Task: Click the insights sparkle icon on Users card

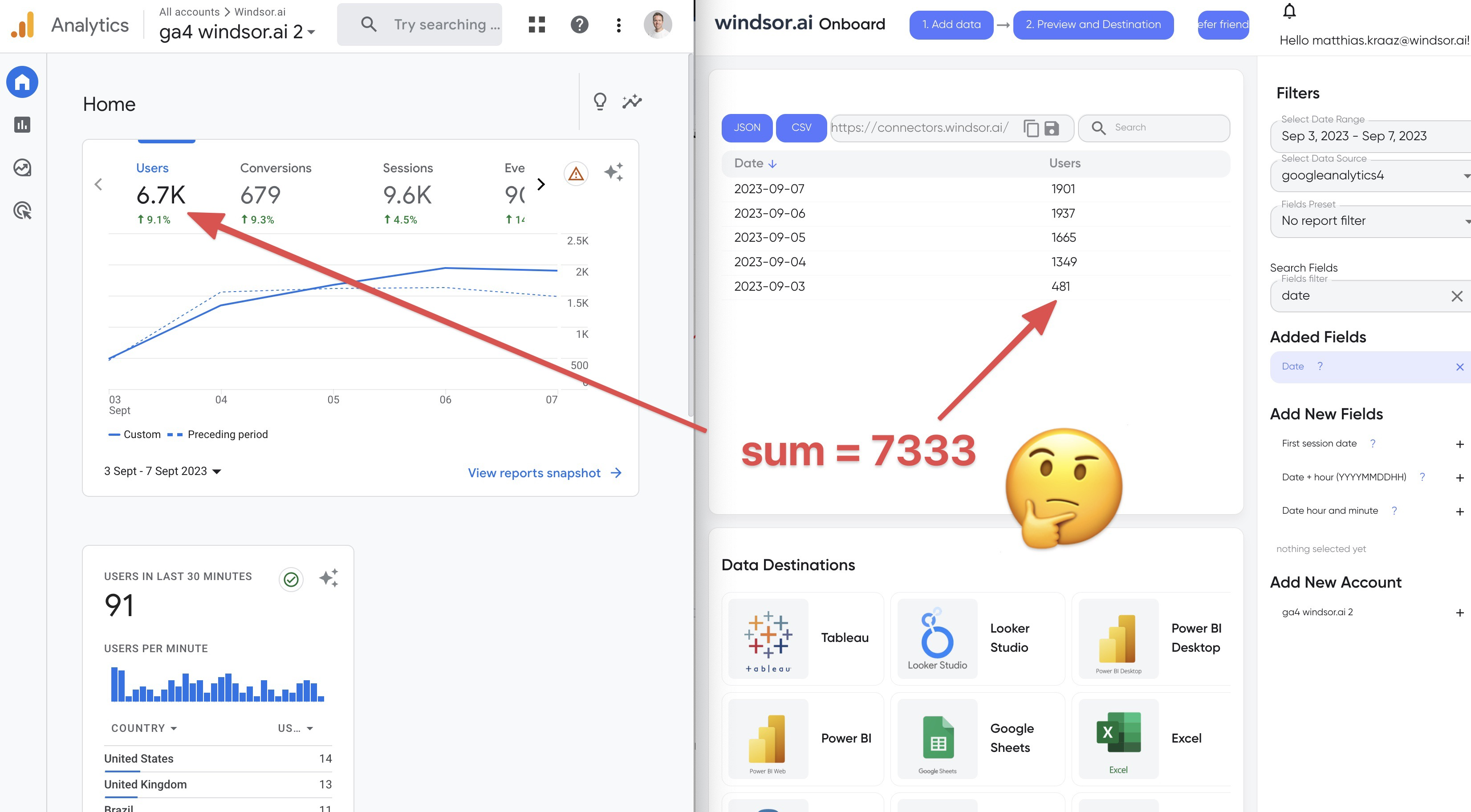Action: [614, 172]
